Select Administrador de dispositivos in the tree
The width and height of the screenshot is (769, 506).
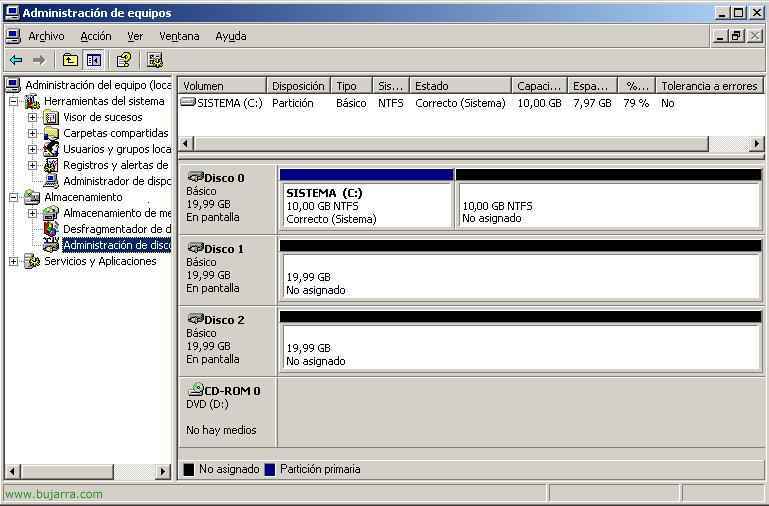pos(117,181)
